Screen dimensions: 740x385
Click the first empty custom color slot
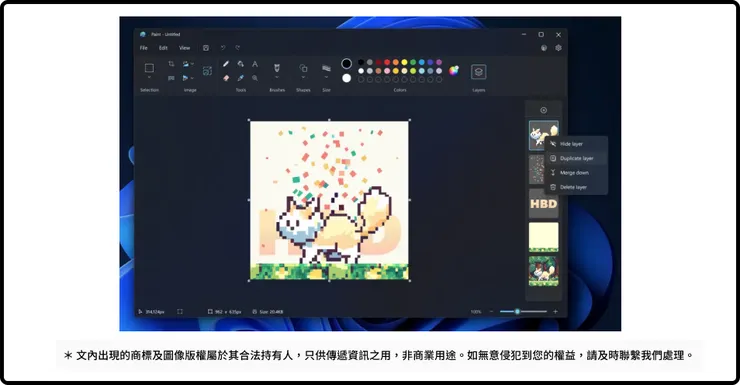click(361, 80)
